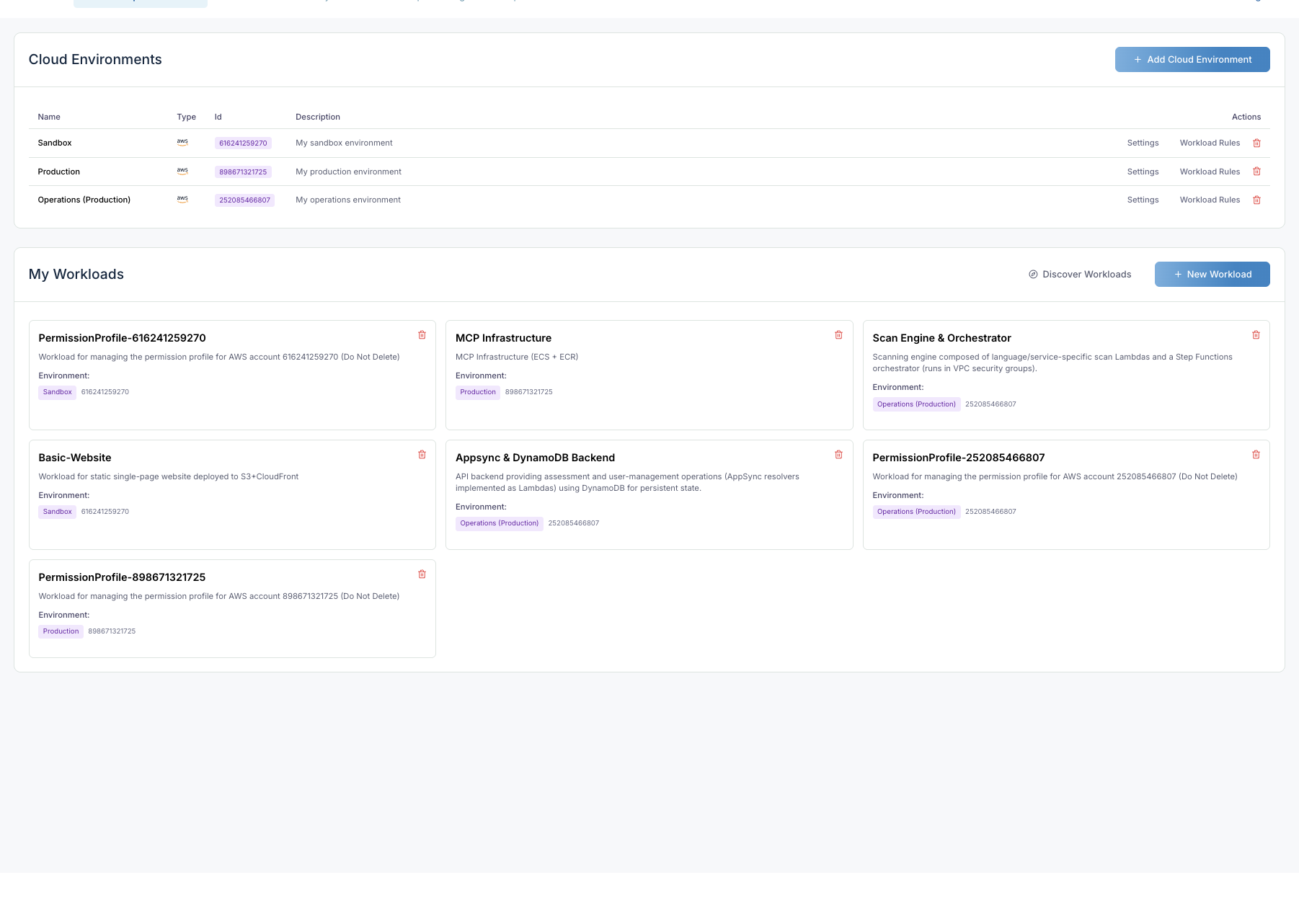Delete the Production cloud environment
The width and height of the screenshot is (1299, 924).
coord(1256,172)
